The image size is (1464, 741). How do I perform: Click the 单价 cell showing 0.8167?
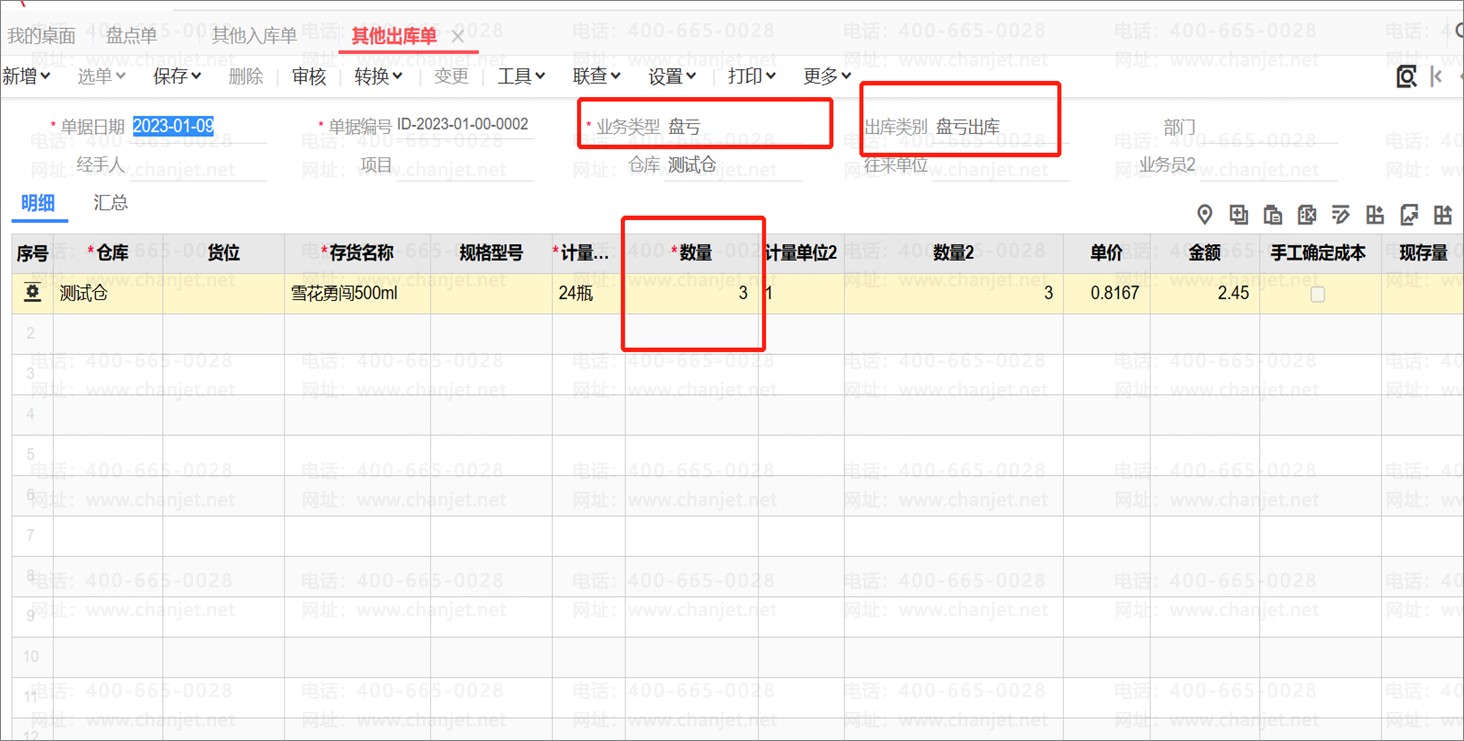click(x=1106, y=294)
